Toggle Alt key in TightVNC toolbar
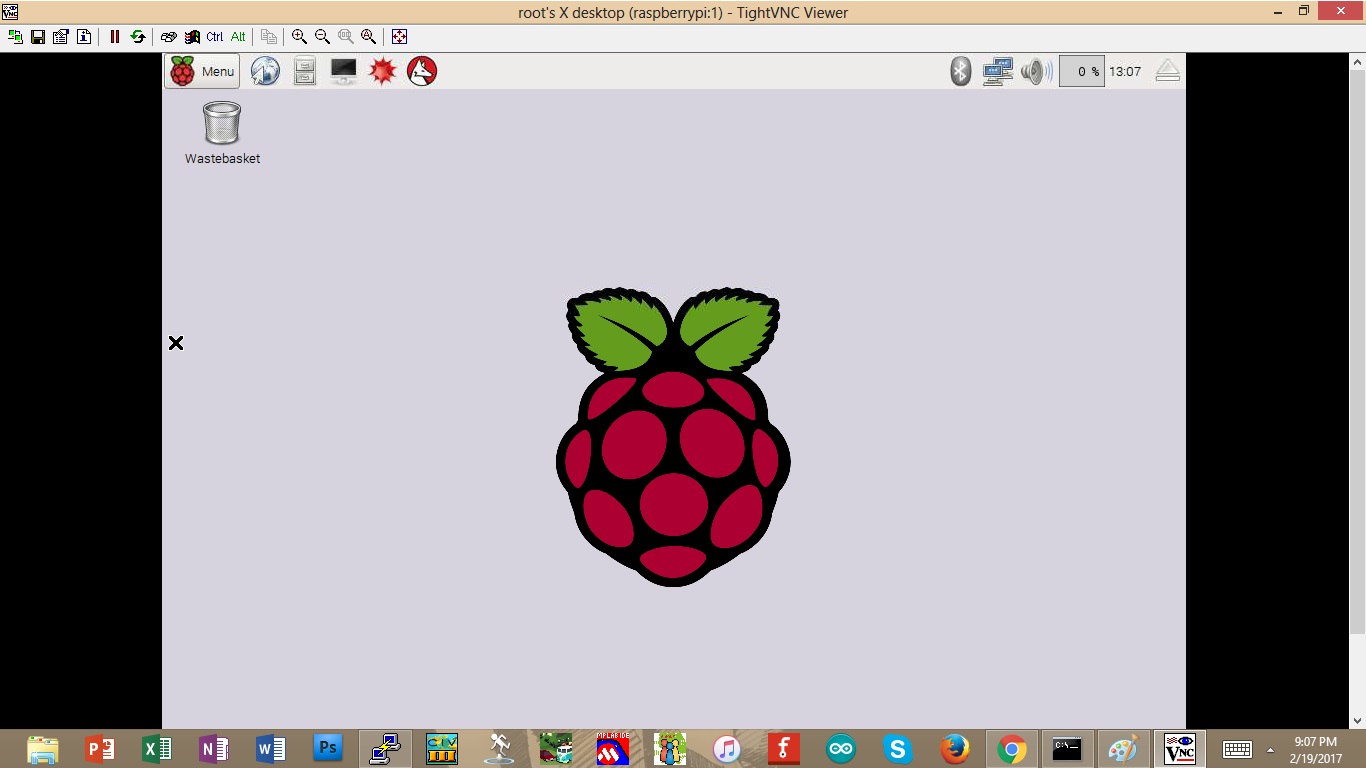This screenshot has height=768, width=1366. (238, 37)
